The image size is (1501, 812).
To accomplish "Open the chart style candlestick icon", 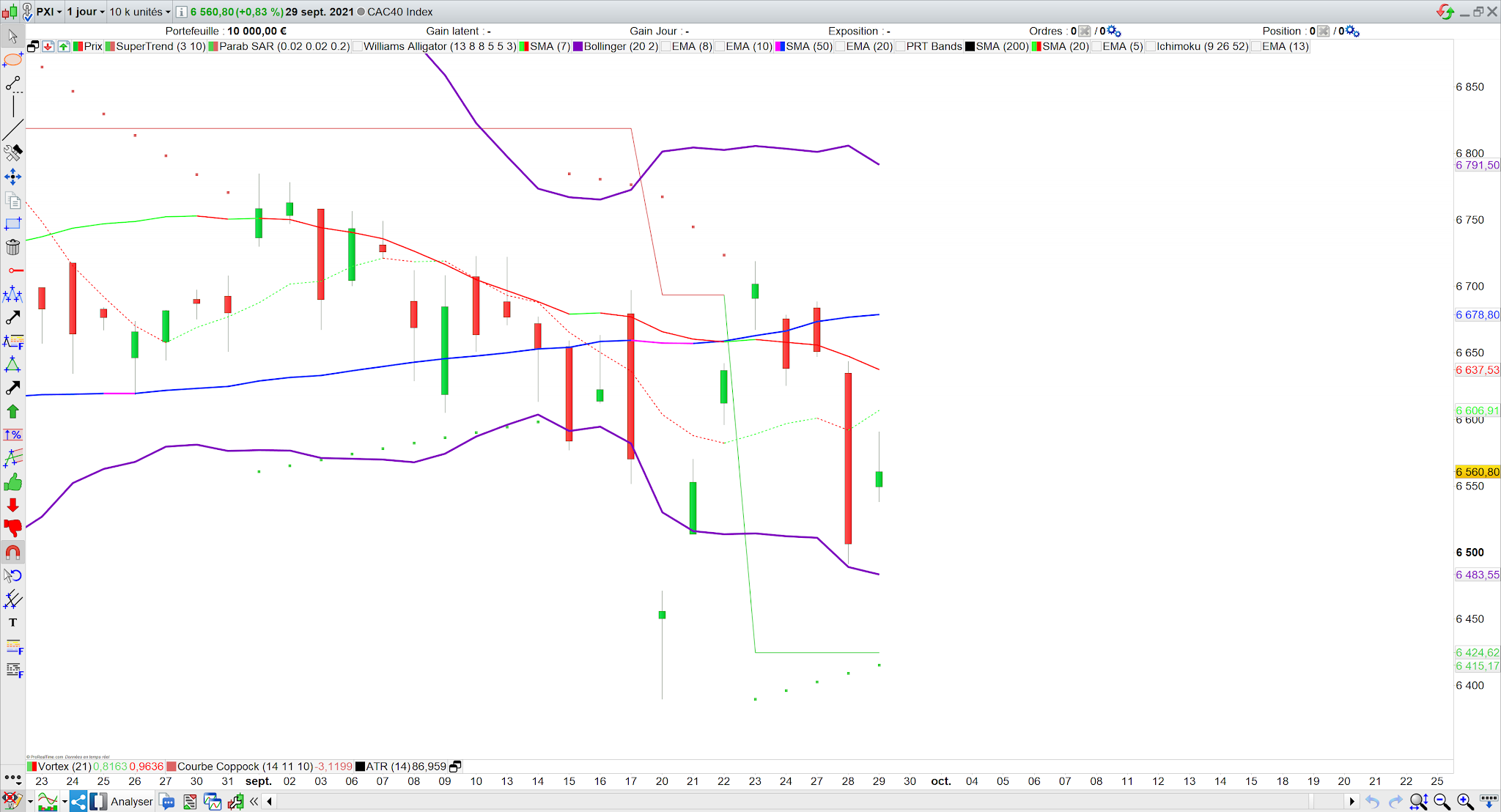I will (10, 12).
